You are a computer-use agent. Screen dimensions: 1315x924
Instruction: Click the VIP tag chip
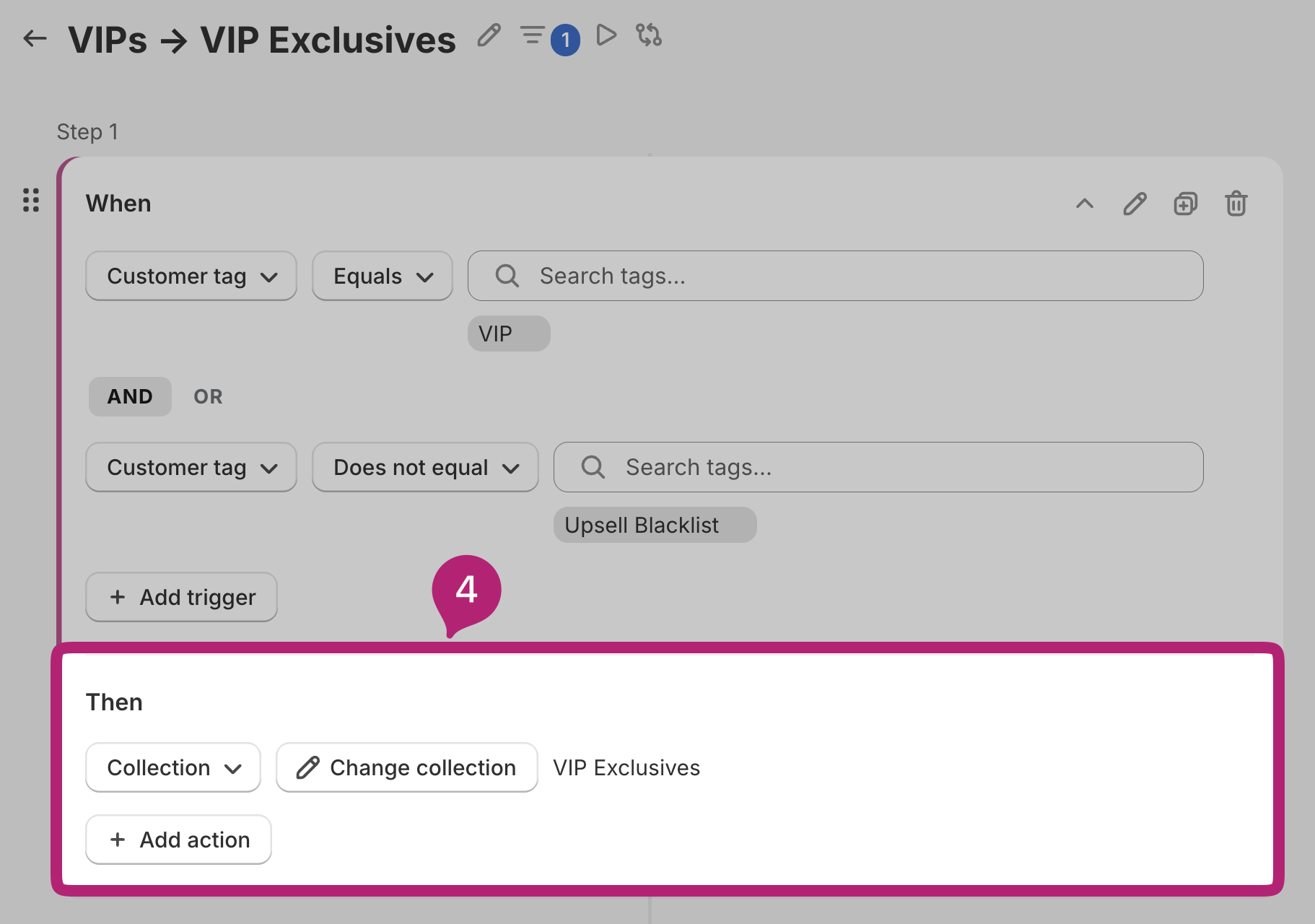509,334
